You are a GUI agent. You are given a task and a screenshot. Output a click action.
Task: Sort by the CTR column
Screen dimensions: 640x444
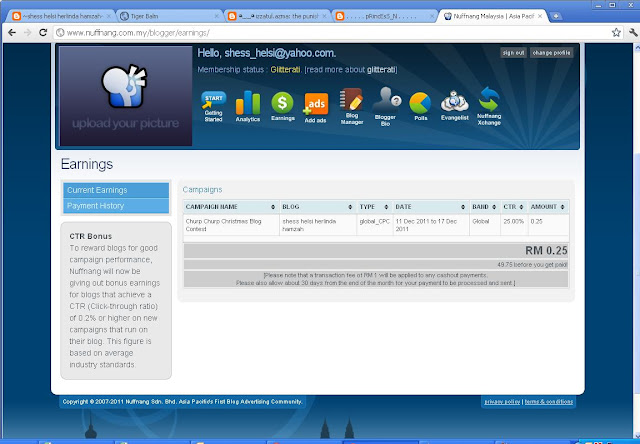(x=514, y=207)
